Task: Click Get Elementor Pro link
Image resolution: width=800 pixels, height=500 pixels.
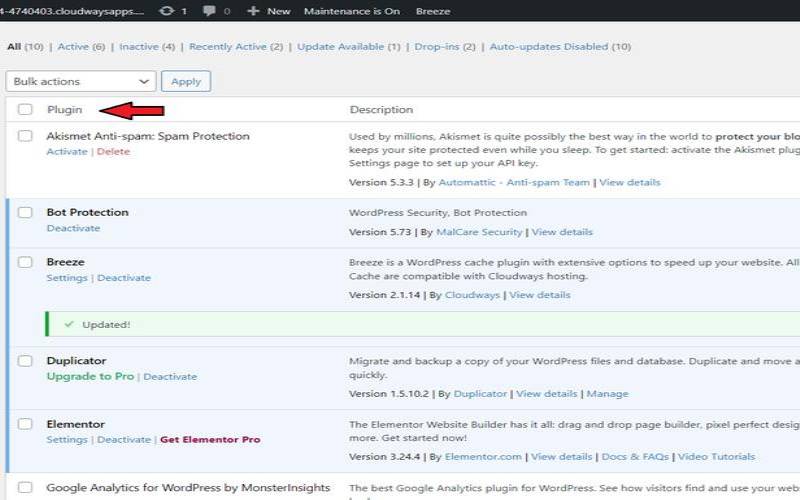Action: 210,440
